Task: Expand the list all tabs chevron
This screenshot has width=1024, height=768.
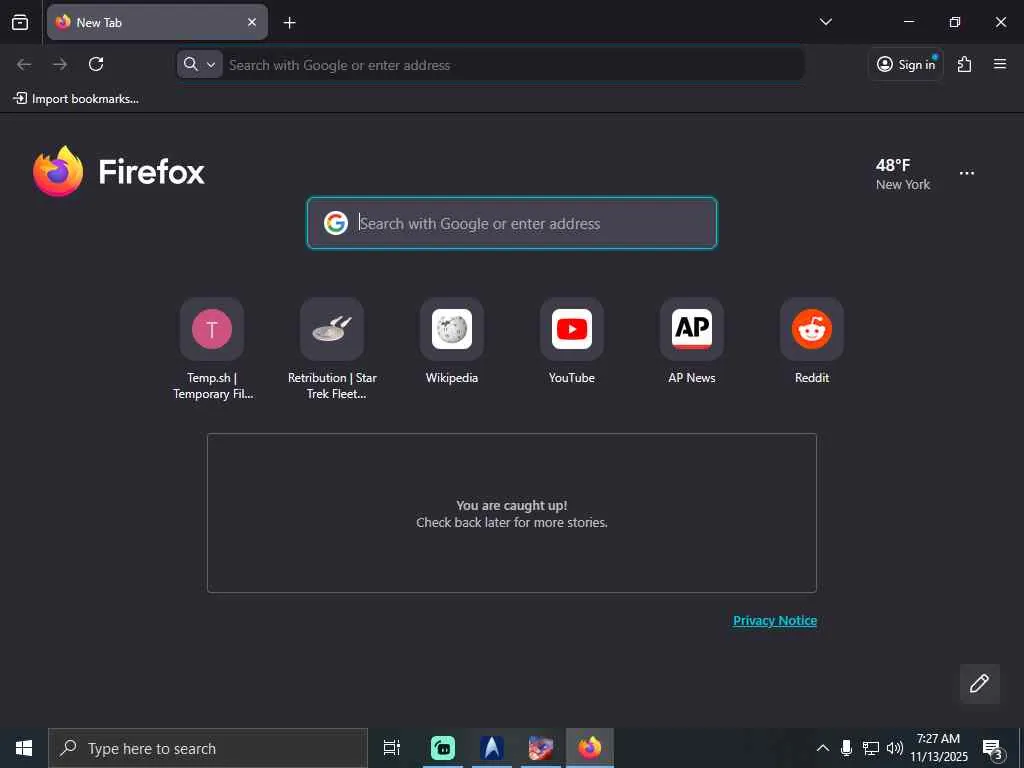Action: (x=825, y=22)
